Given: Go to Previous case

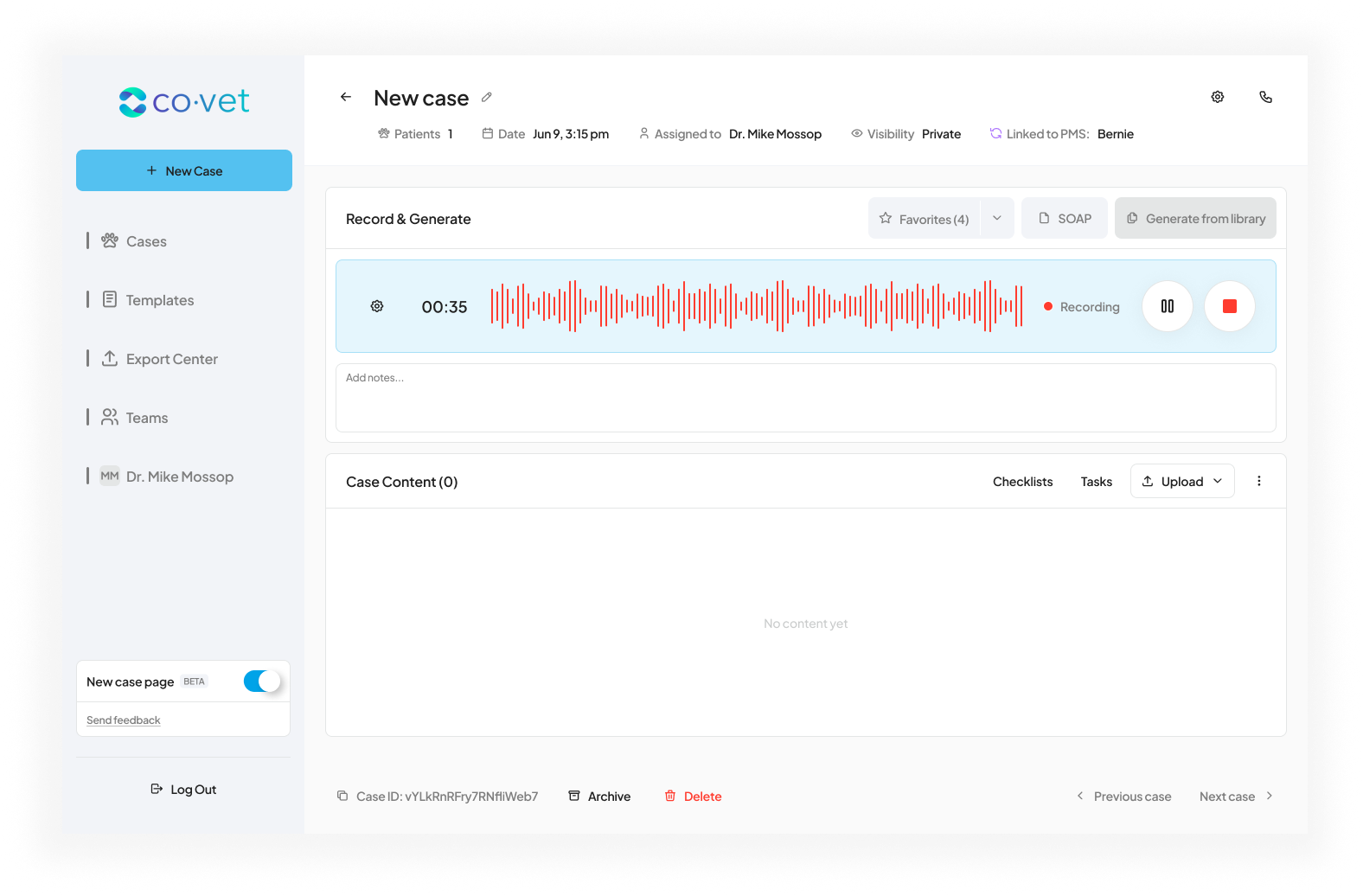Looking at the screenshot, I should 1123,796.
